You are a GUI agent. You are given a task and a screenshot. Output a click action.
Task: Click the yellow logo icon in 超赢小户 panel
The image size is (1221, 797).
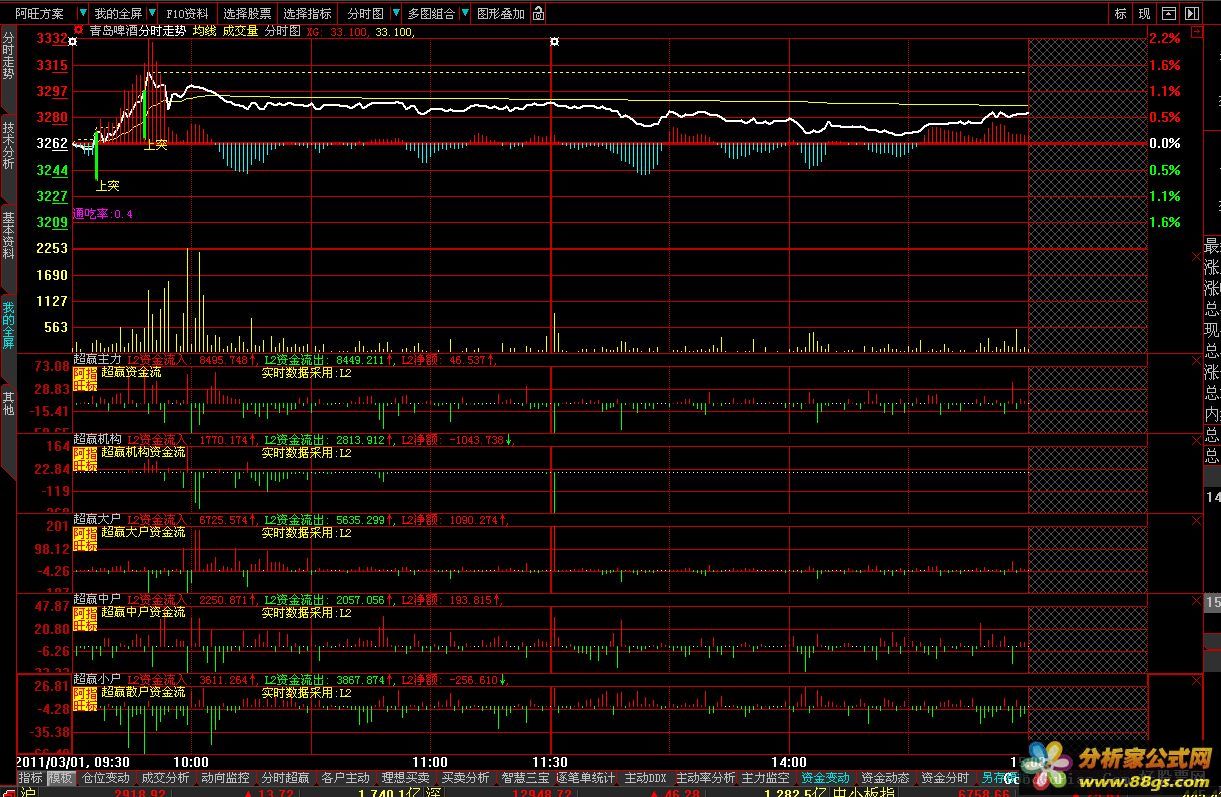[85, 698]
